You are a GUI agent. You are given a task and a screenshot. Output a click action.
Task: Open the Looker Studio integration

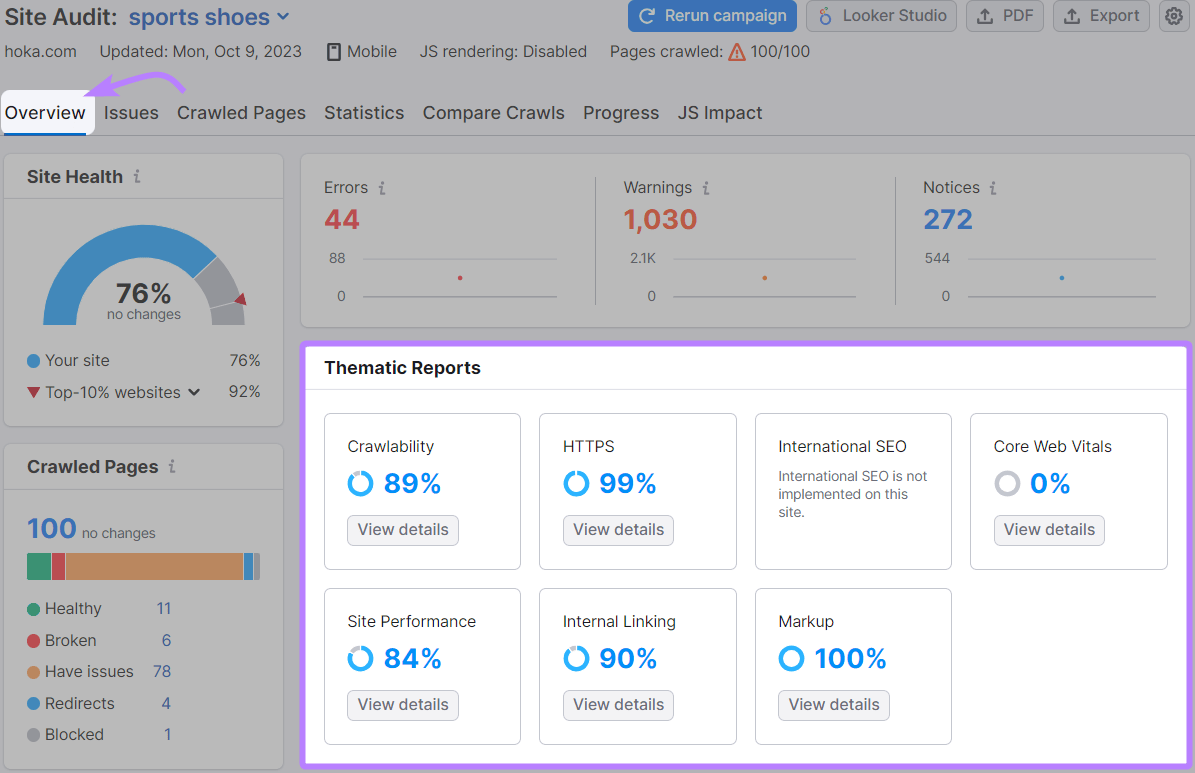click(x=880, y=16)
